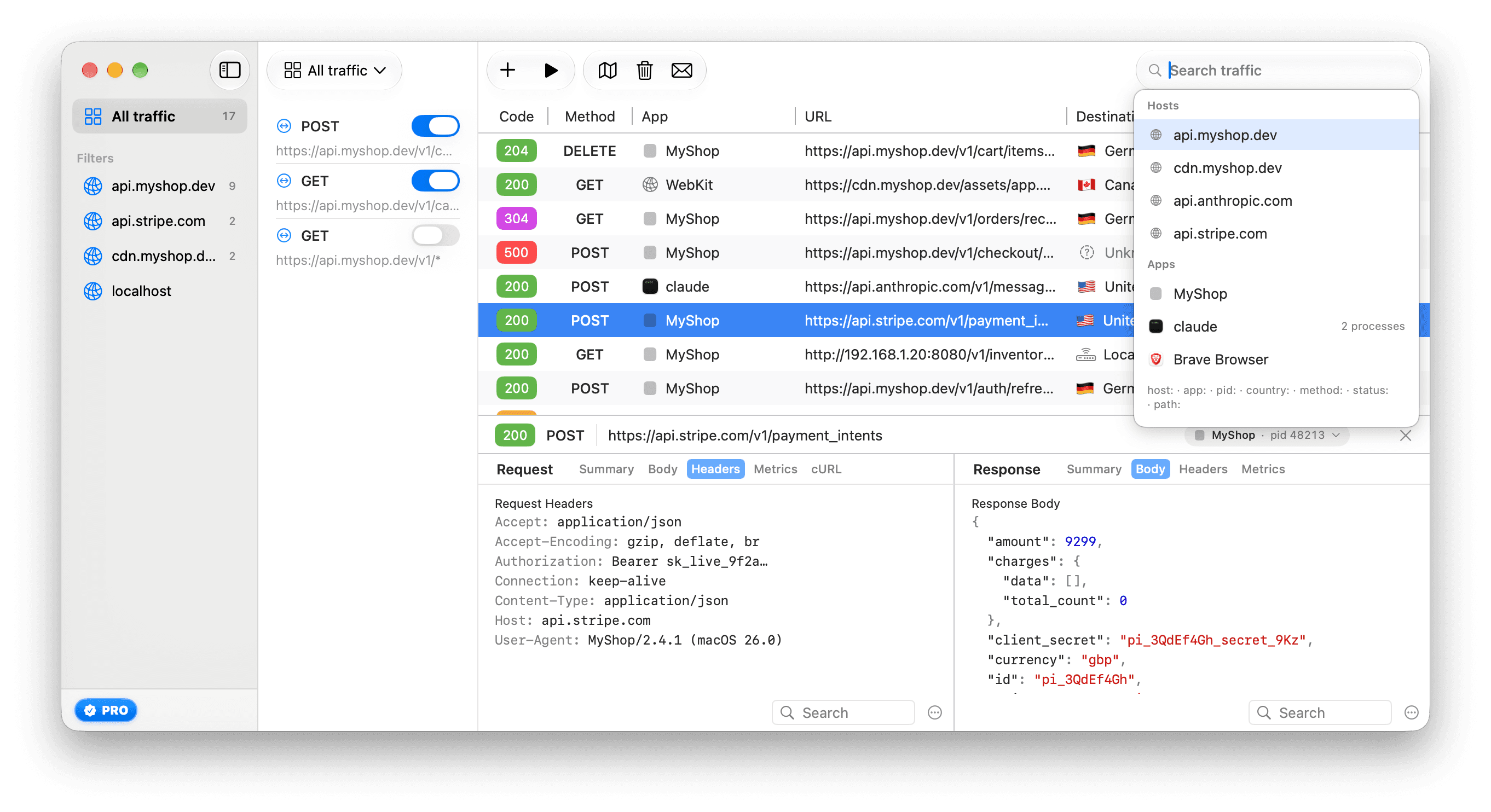Close the request detail panel
This screenshot has height=812, width=1491.
point(1405,435)
